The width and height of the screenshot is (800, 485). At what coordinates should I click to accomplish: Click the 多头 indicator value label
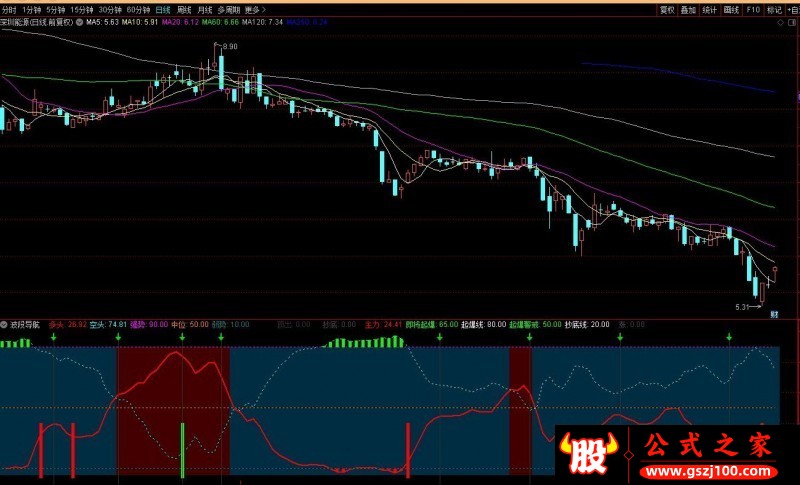pyautogui.click(x=67, y=324)
